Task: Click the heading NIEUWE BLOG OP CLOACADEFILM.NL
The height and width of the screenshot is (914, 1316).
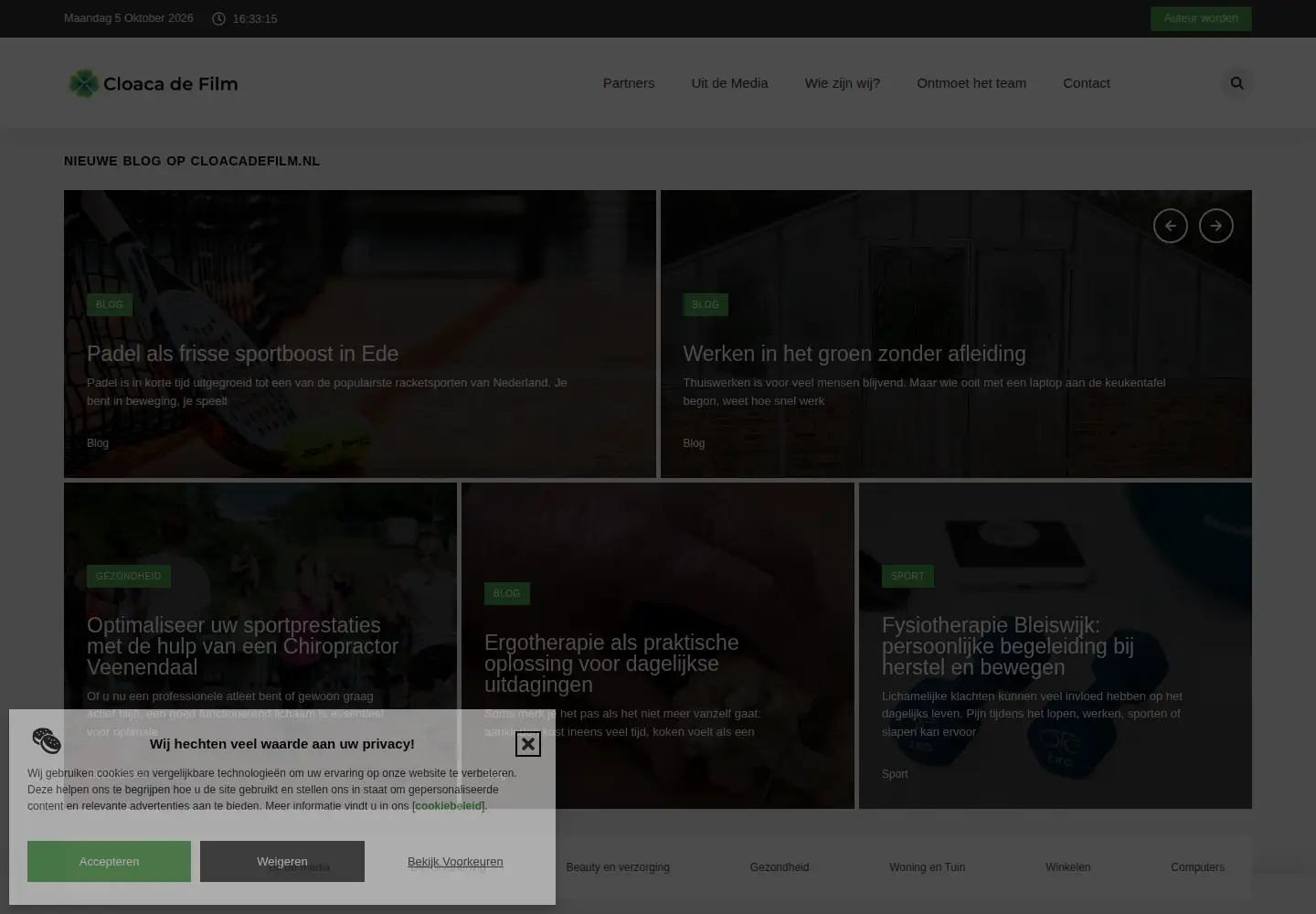Action: (x=192, y=161)
